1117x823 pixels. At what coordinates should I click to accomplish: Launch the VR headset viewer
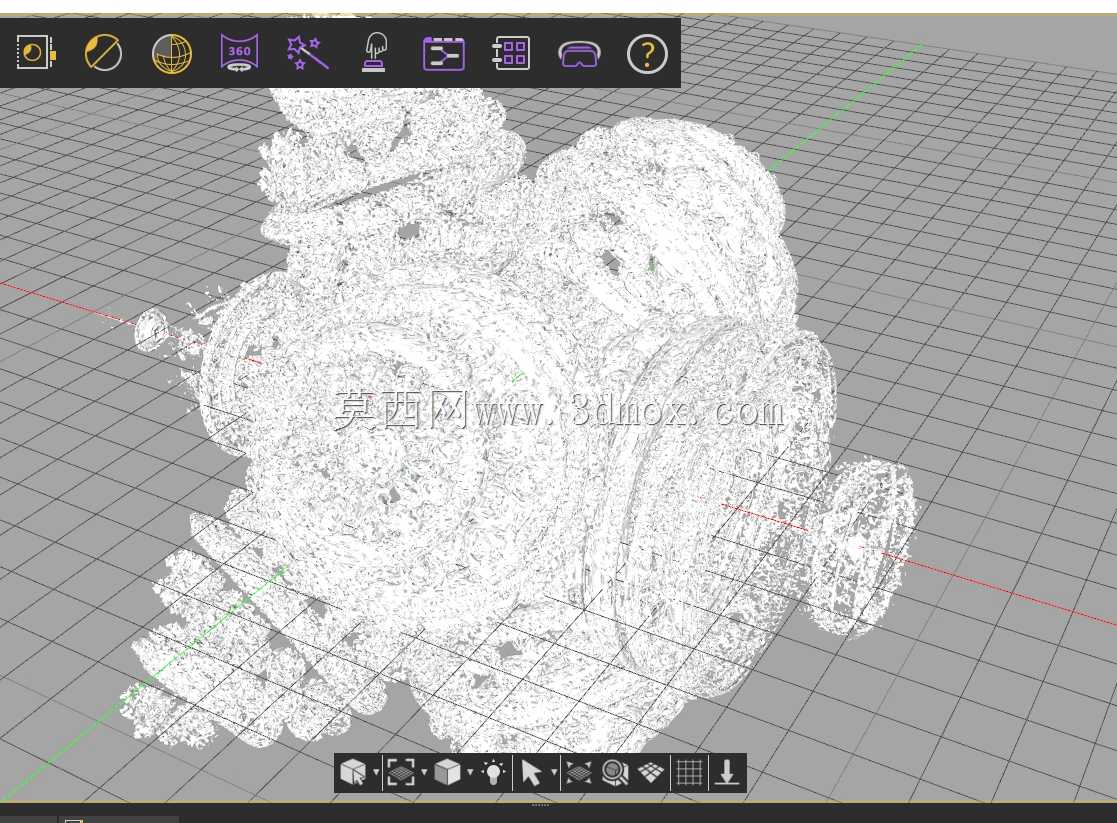tap(579, 54)
